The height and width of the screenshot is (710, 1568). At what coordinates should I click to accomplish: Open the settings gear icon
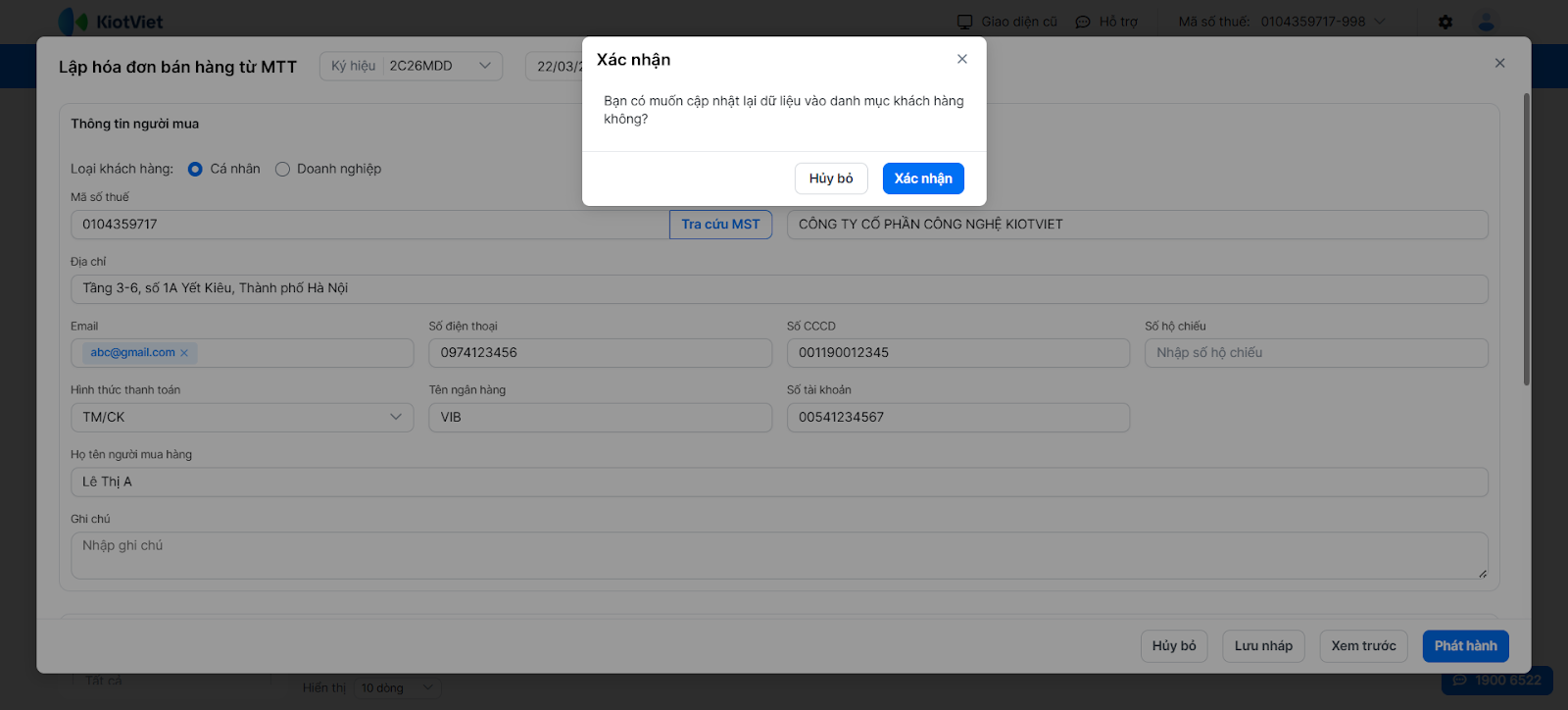(x=1445, y=22)
